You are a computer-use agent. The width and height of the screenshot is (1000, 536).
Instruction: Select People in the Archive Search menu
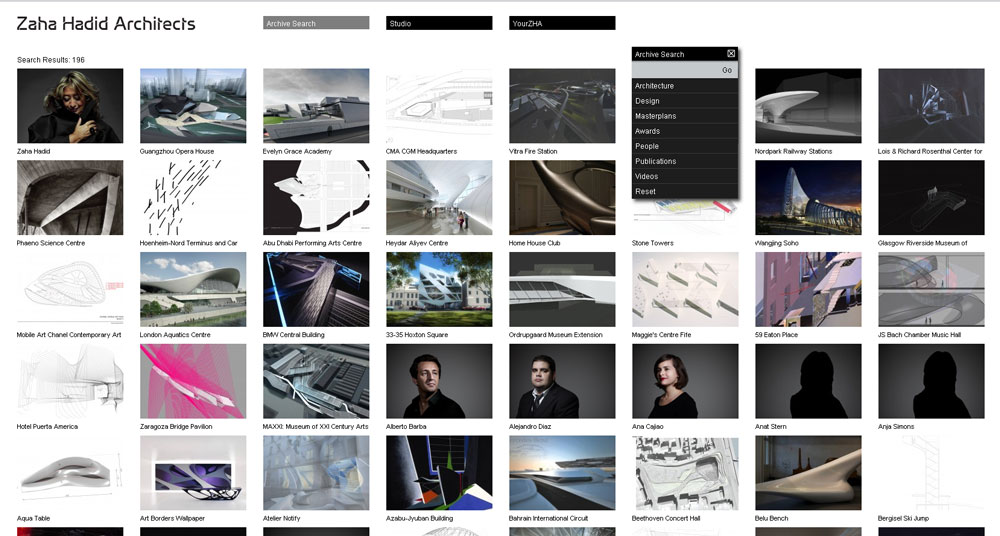click(685, 146)
